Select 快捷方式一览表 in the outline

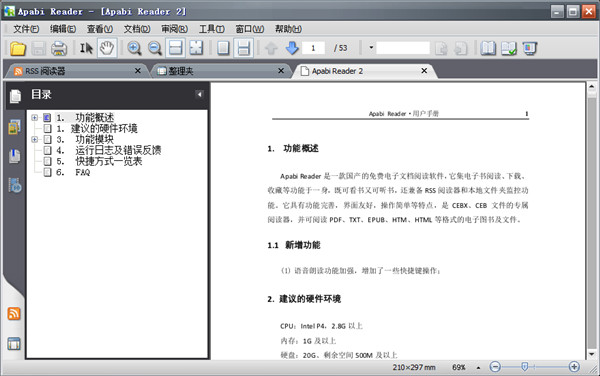pos(109,161)
